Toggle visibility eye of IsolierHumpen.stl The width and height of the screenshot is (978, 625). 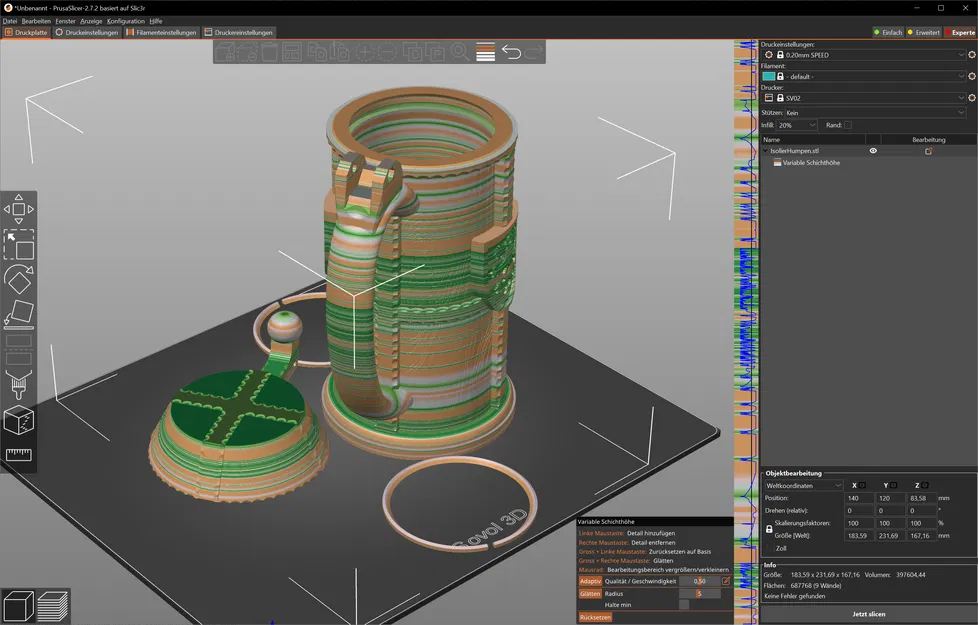[873, 151]
